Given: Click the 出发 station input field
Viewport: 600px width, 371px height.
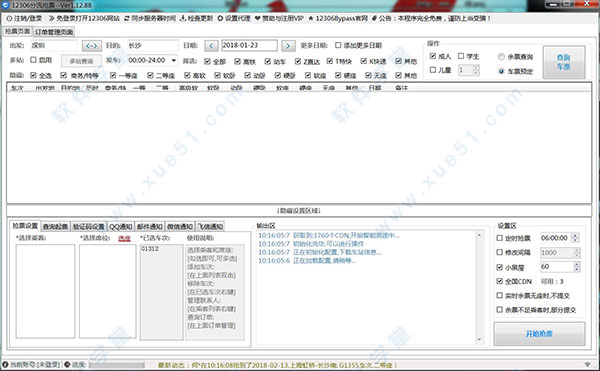Looking at the screenshot, I should tap(54, 46).
